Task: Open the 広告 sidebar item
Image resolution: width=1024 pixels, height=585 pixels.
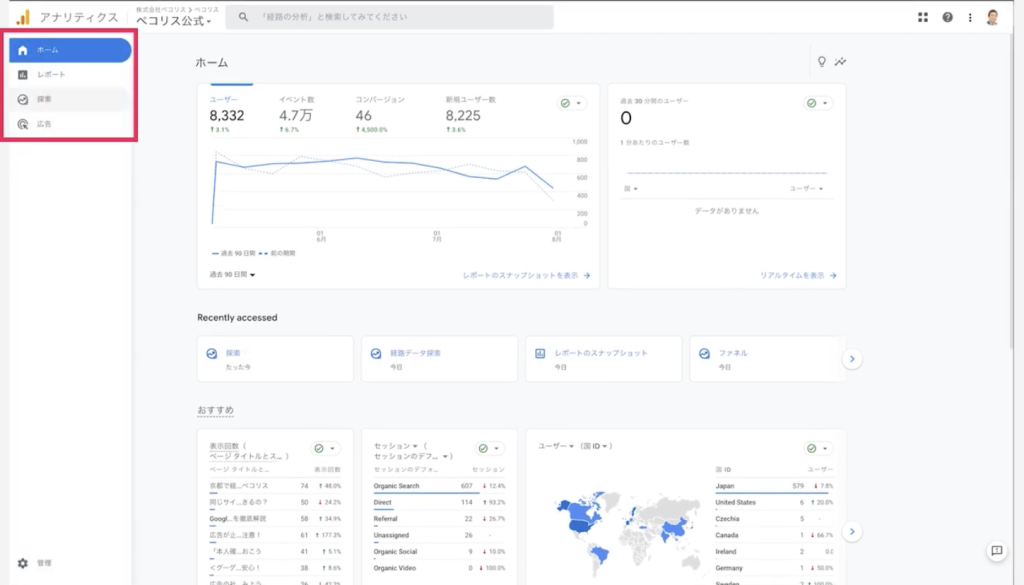Action: point(70,124)
